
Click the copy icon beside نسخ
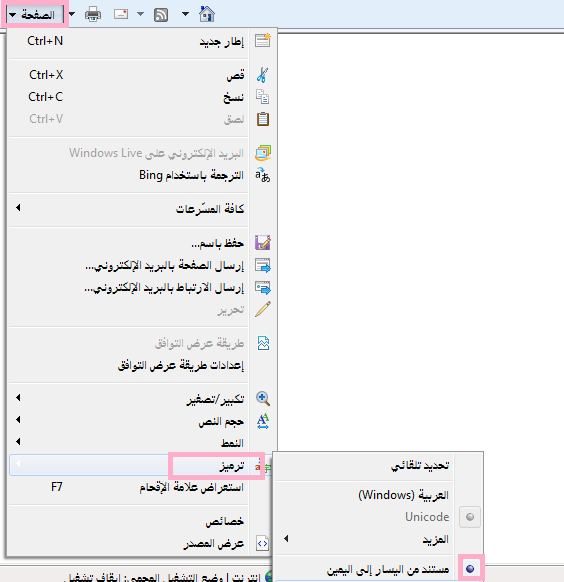263,97
